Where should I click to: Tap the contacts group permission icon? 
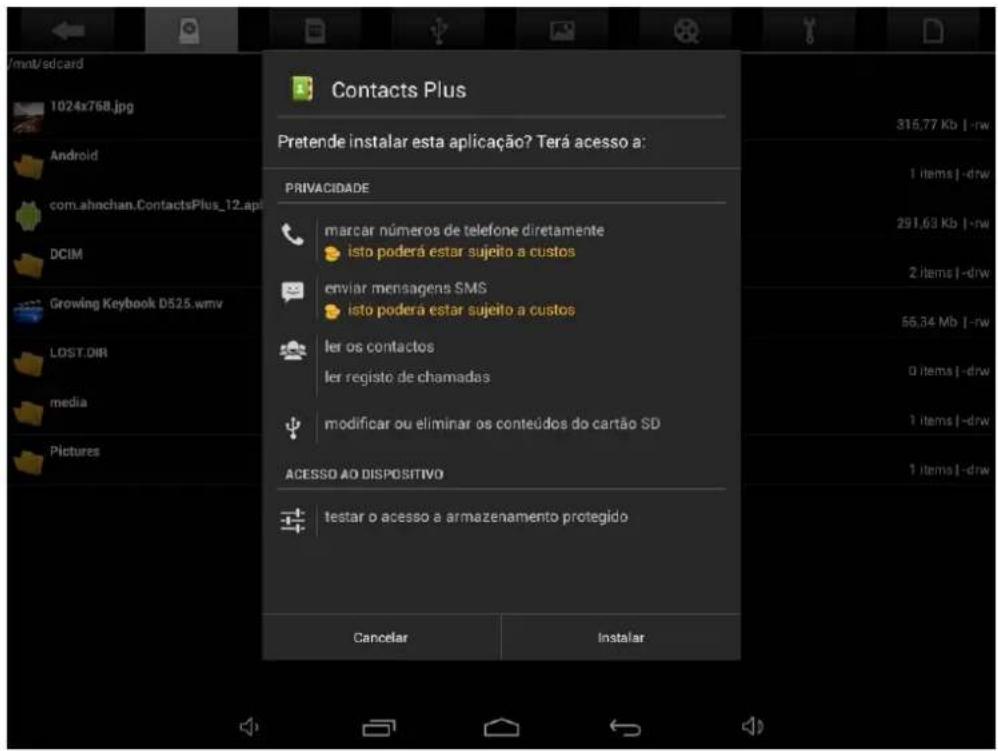coord(293,350)
